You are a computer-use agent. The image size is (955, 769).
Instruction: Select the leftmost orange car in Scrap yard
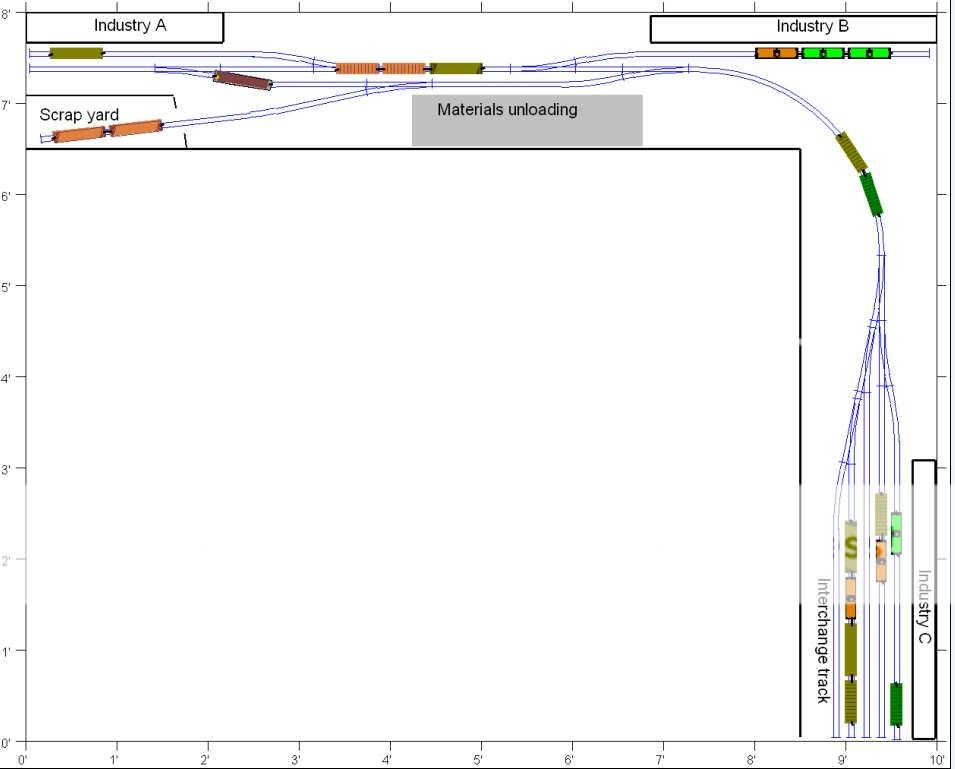[79, 134]
